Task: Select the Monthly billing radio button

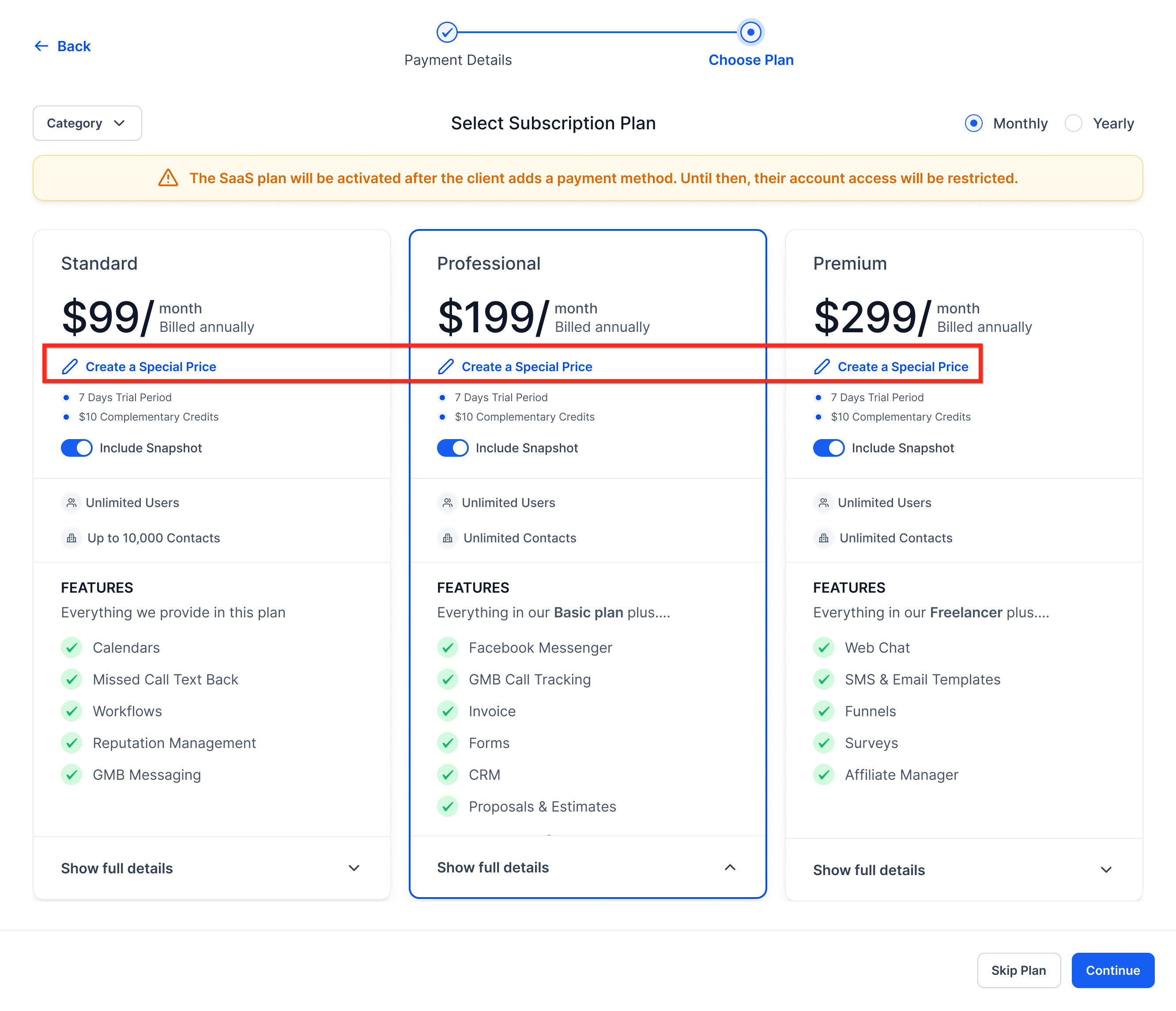Action: point(974,123)
